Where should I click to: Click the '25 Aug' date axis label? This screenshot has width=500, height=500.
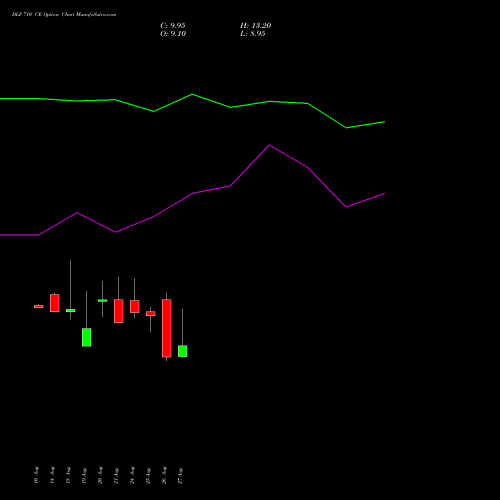(x=148, y=475)
